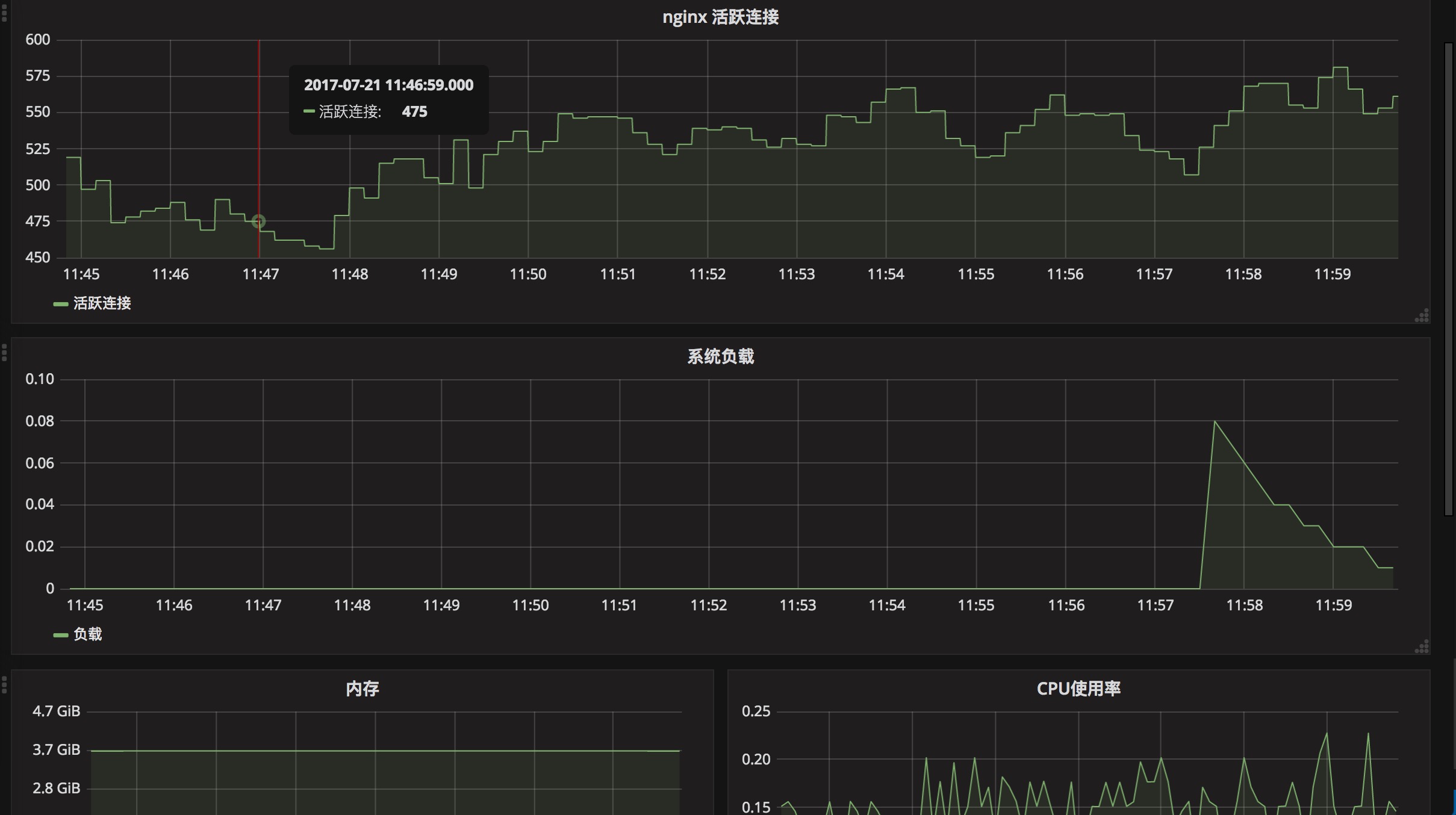Open panel menu from title 内存

[x=362, y=689]
